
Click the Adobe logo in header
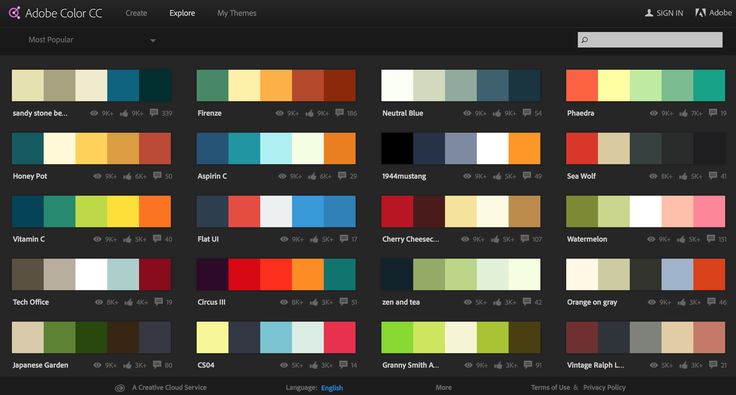tap(700, 13)
